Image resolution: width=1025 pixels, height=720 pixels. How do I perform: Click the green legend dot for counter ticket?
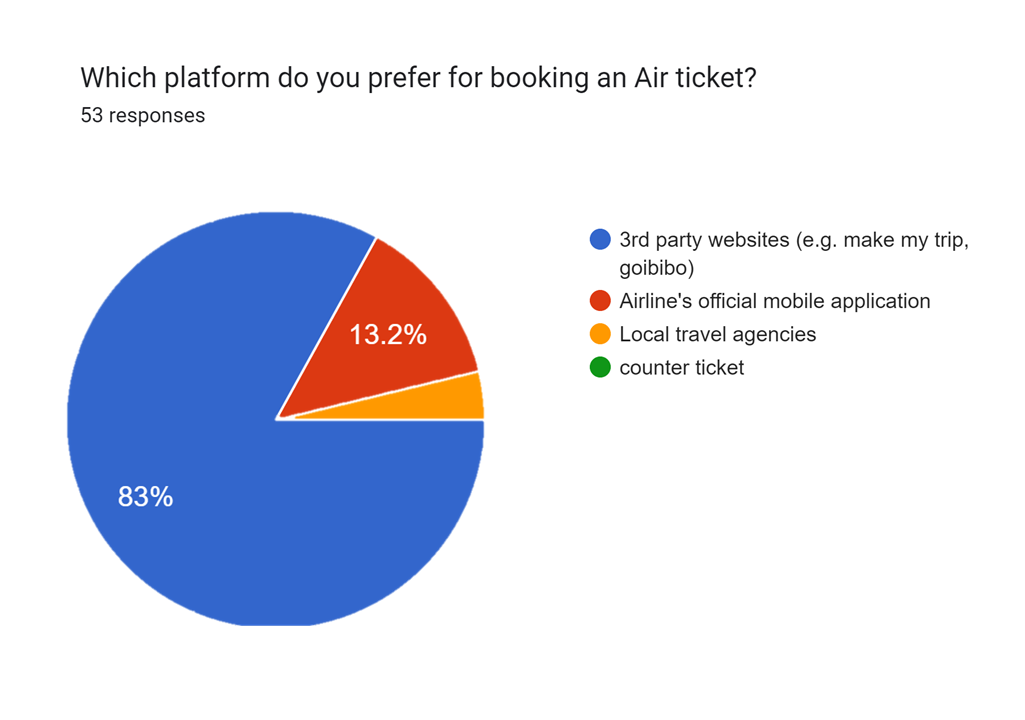pos(600,368)
